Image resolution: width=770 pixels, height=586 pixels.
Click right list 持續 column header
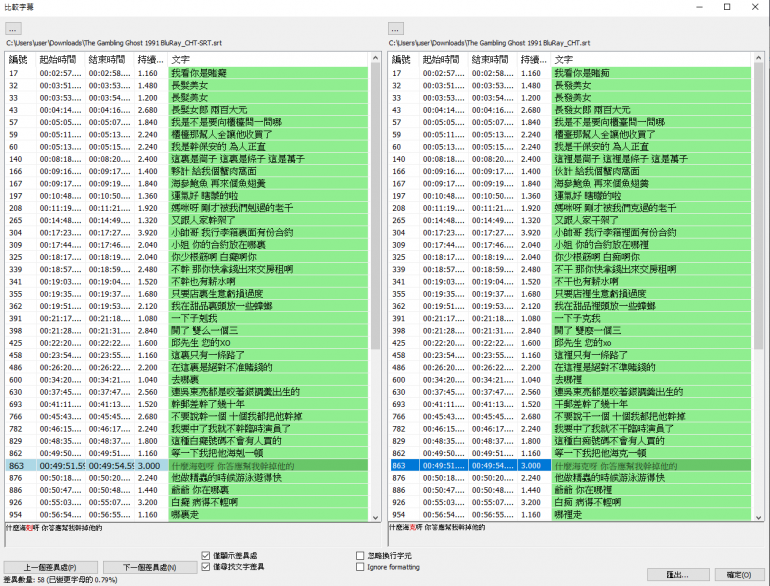click(534, 59)
